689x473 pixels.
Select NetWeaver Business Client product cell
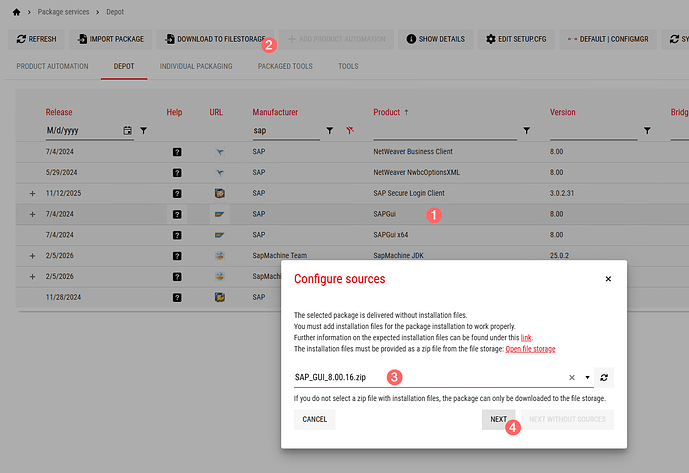[413, 151]
